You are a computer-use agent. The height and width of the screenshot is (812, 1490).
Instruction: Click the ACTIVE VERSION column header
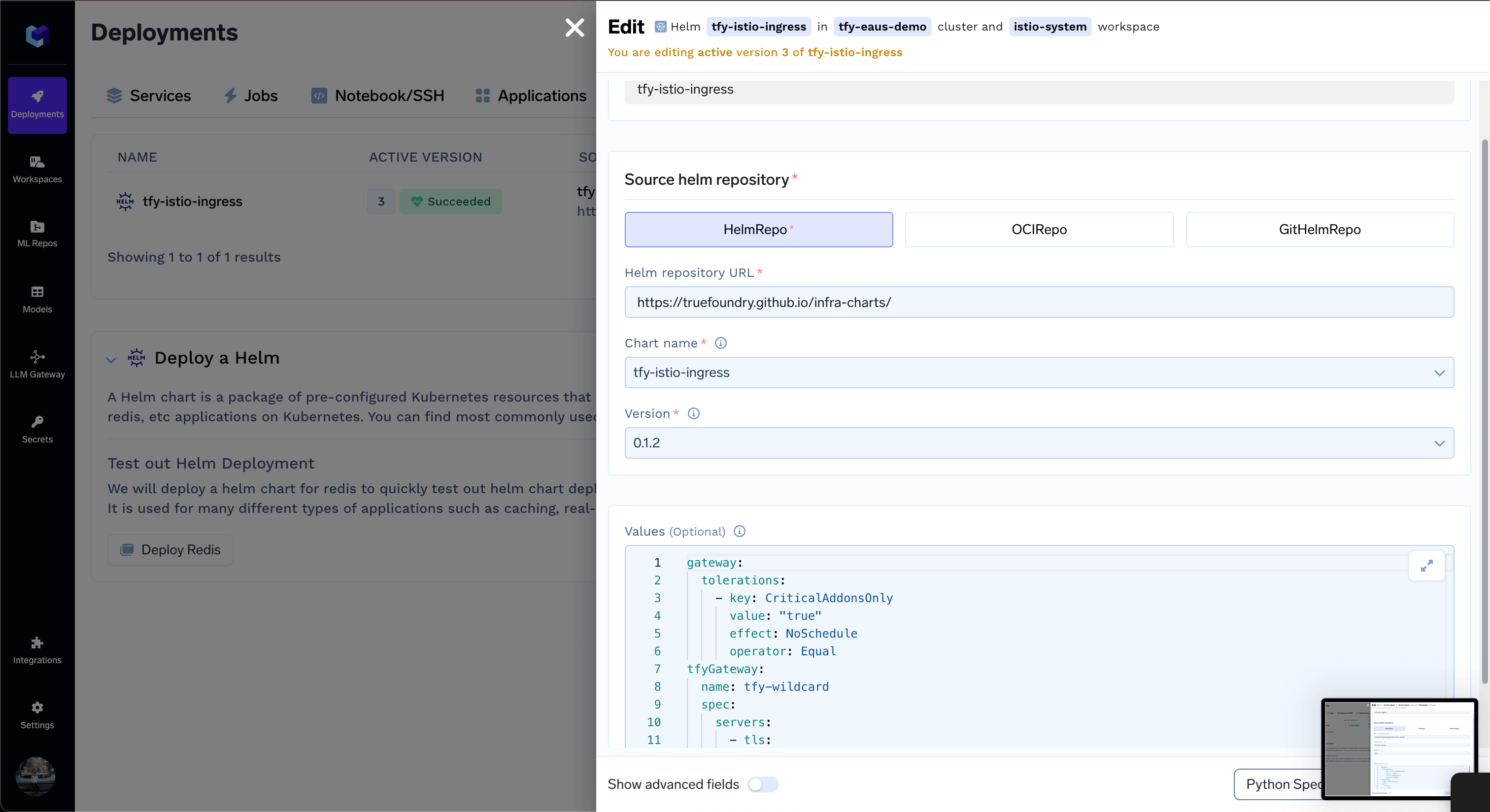point(425,157)
